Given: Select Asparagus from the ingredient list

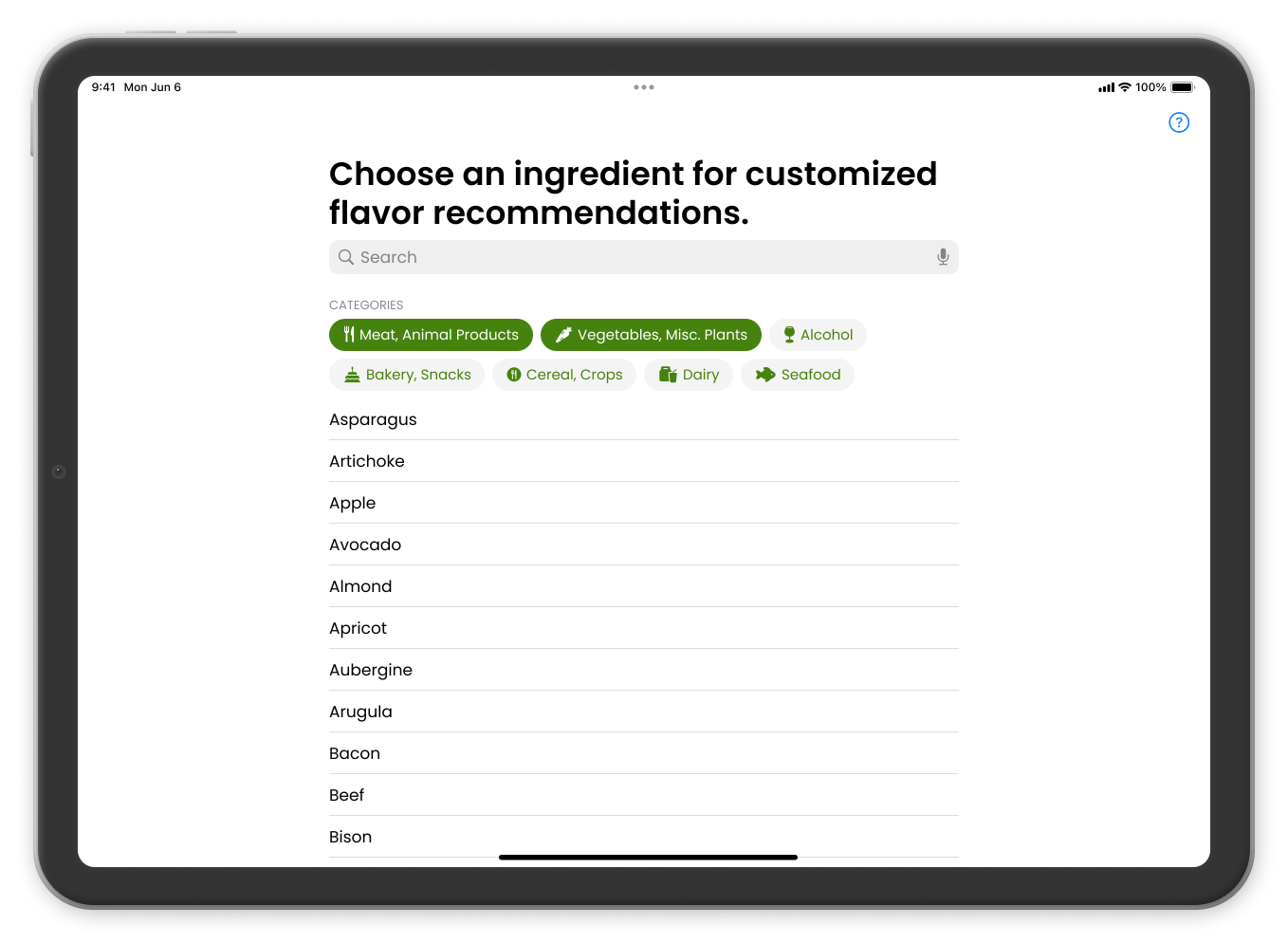Looking at the screenshot, I should click(x=373, y=419).
